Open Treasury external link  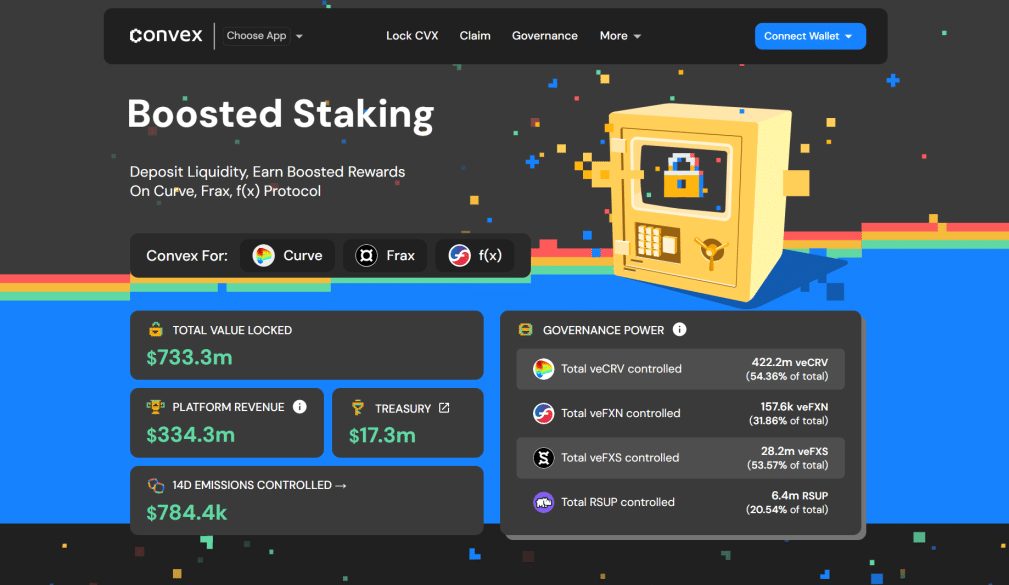pos(444,408)
